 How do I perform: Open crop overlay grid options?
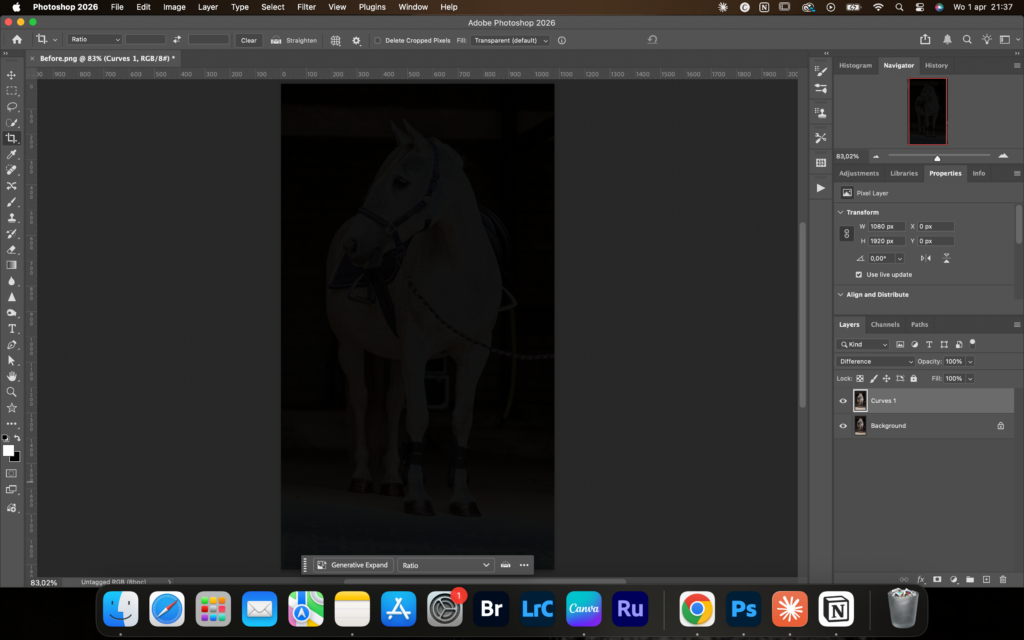pos(336,41)
